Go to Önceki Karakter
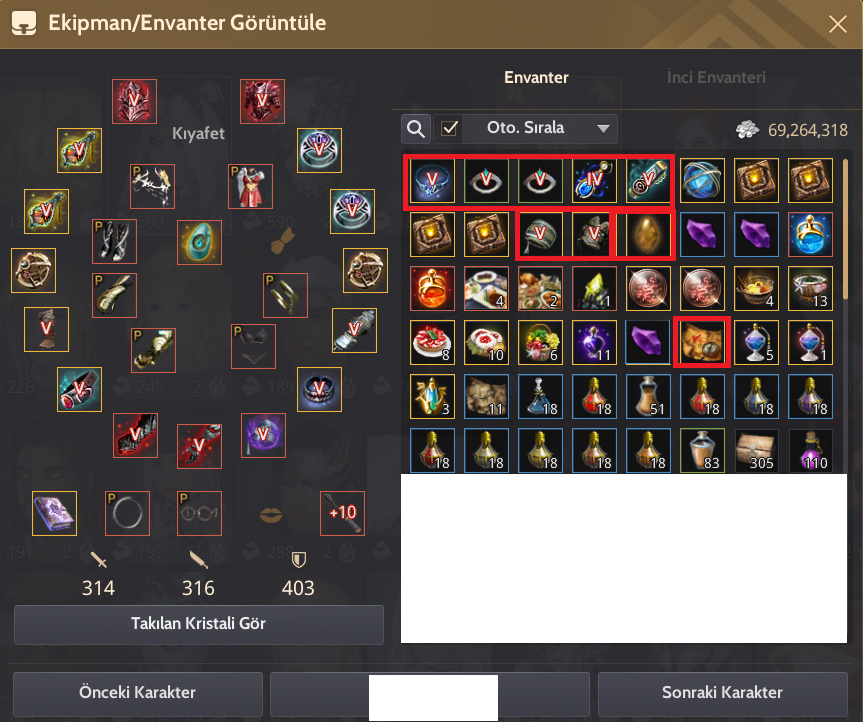The image size is (863, 722). coord(138,693)
